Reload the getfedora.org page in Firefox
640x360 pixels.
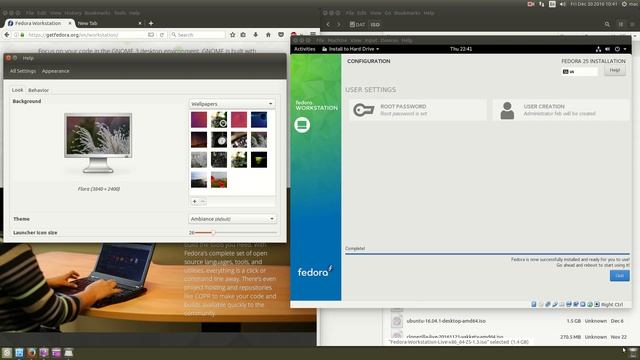(162, 35)
